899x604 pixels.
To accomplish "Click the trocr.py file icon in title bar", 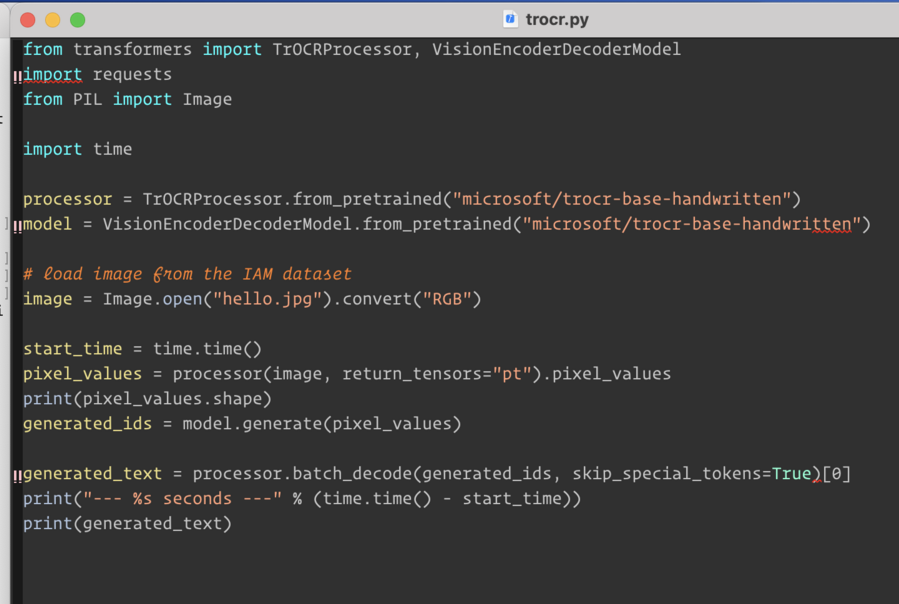I will coord(510,19).
